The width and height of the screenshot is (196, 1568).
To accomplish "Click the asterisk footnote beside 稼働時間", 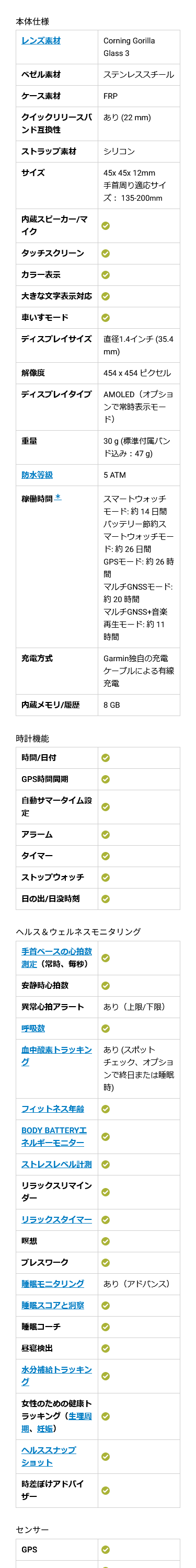I will [58, 497].
